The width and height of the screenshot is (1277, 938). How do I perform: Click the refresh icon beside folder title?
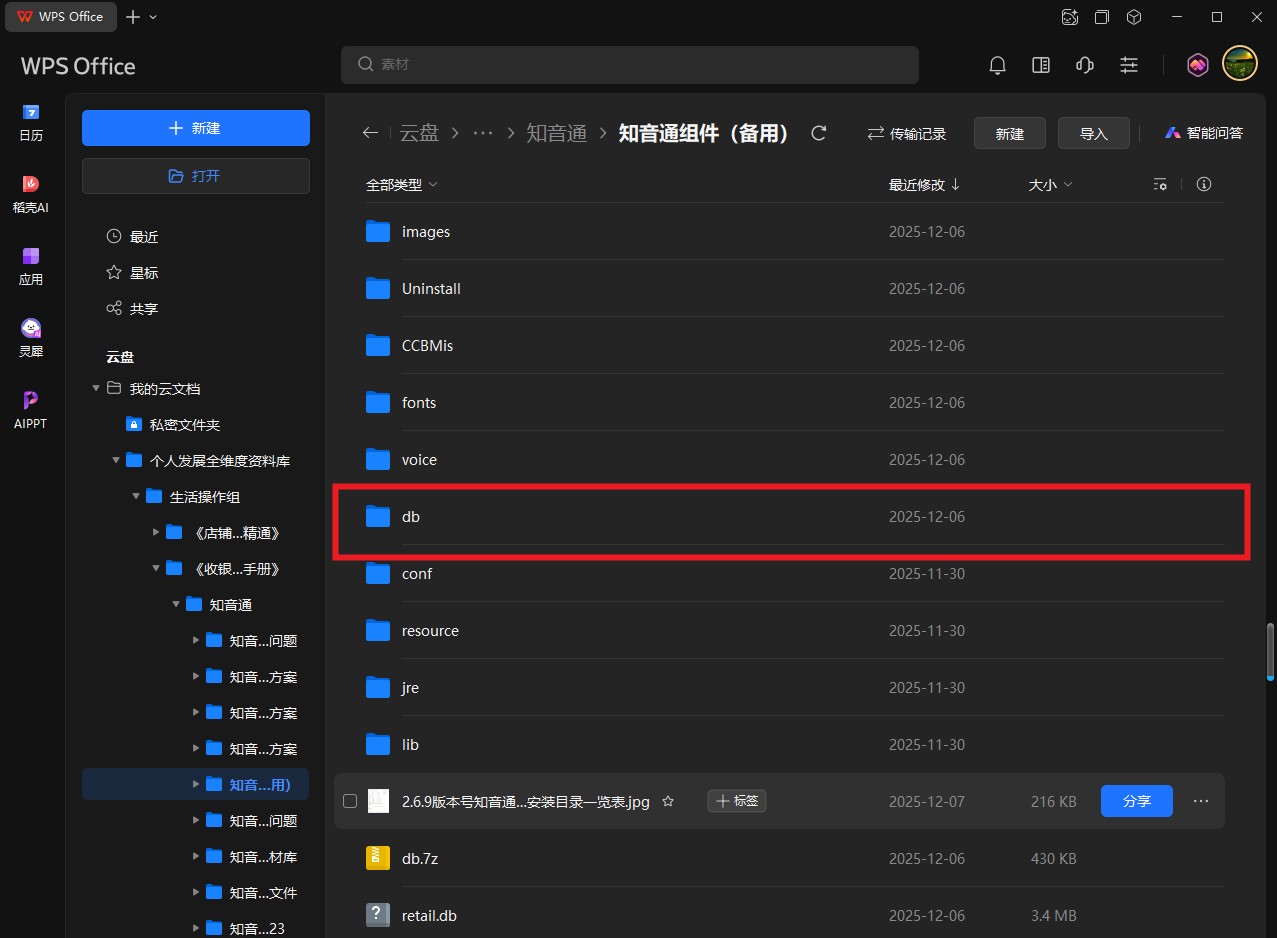pos(819,133)
